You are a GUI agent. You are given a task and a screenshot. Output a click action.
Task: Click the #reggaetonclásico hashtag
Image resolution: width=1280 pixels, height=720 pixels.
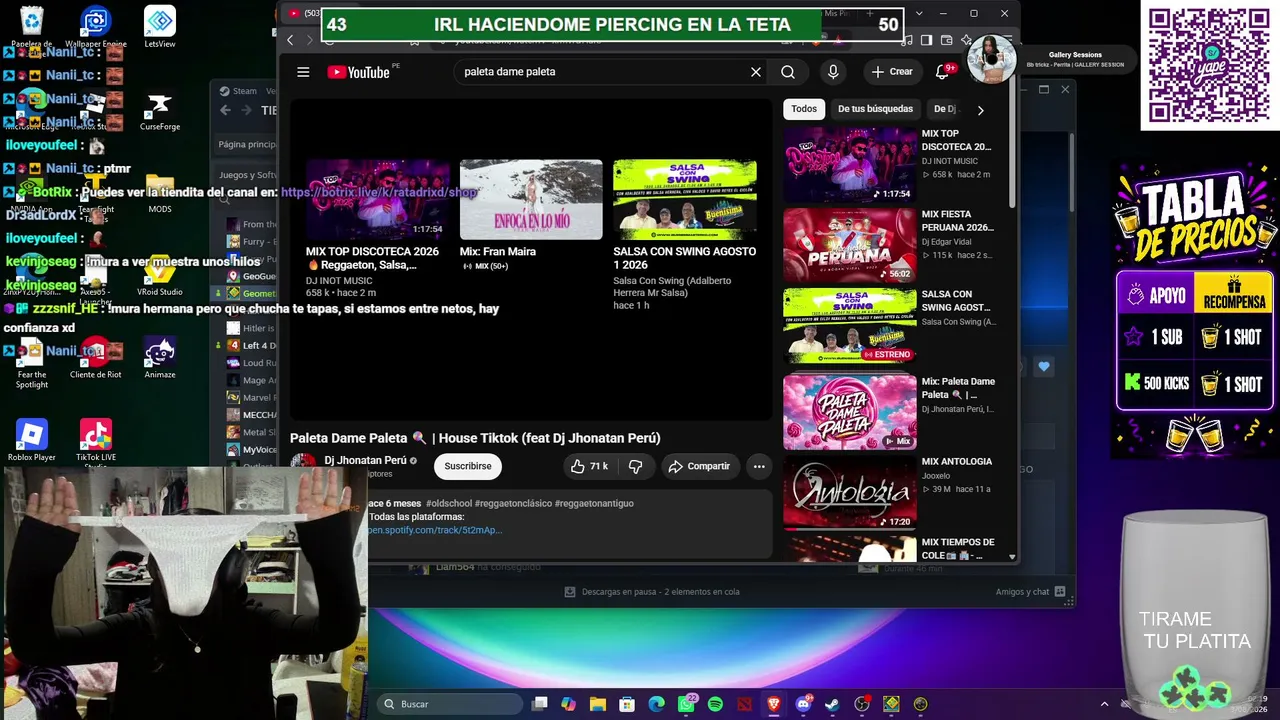[513, 504]
